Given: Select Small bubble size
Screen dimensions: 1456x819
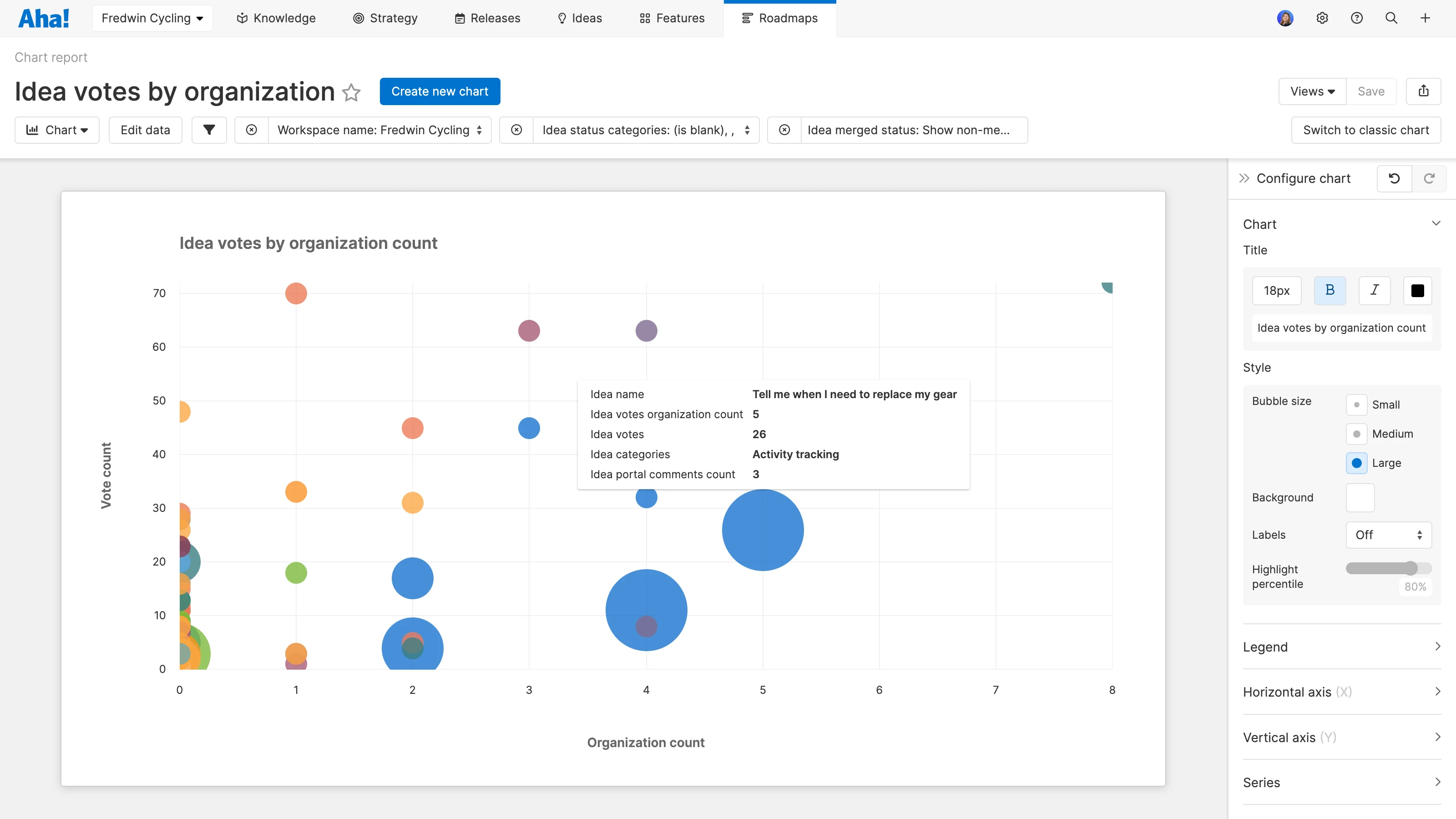Looking at the screenshot, I should click(1356, 404).
